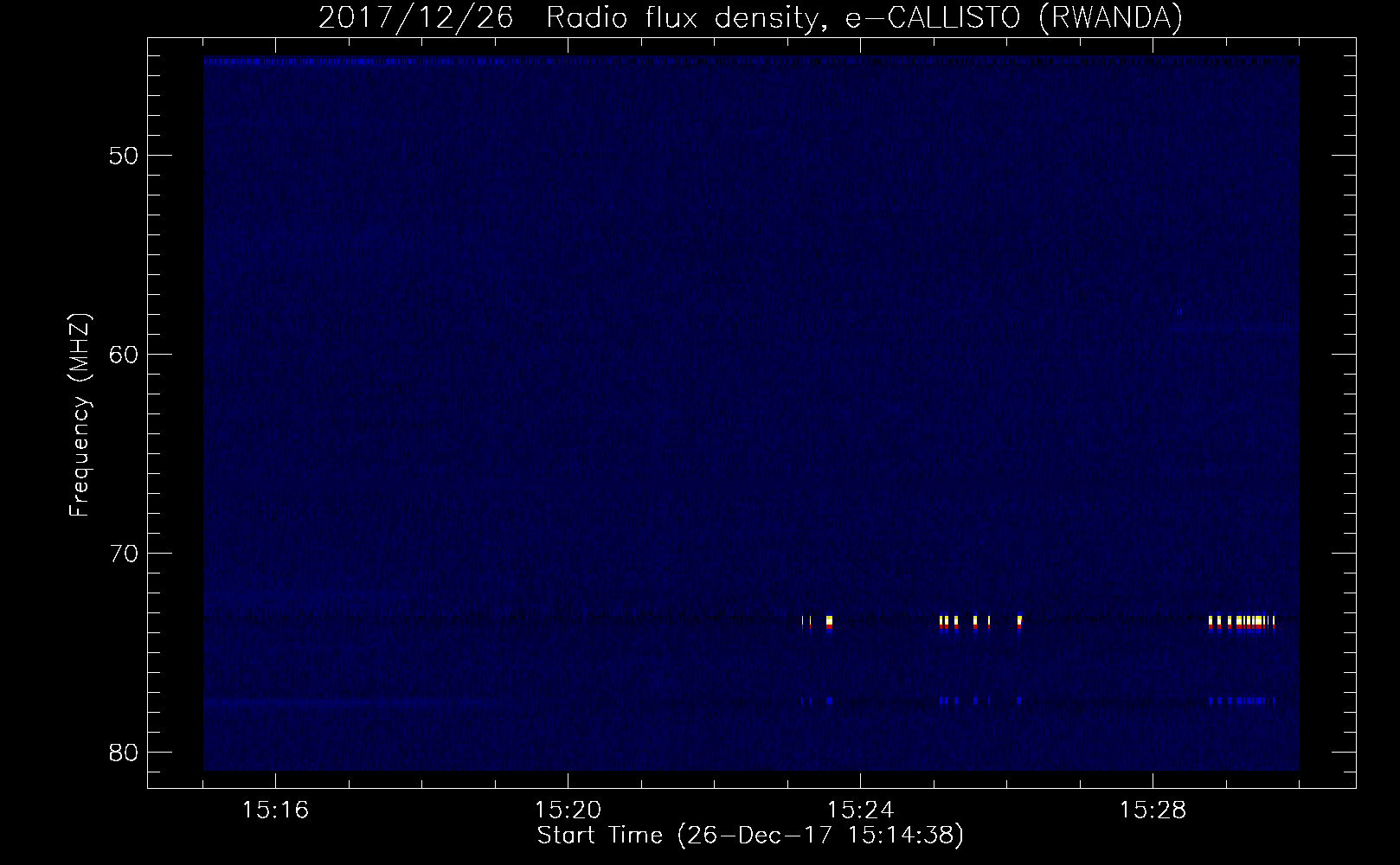Viewport: 1400px width, 865px height.
Task: Click the plot title "Radio flux density, e-CALLISTO (RWANDA)"
Action: [x=864, y=18]
